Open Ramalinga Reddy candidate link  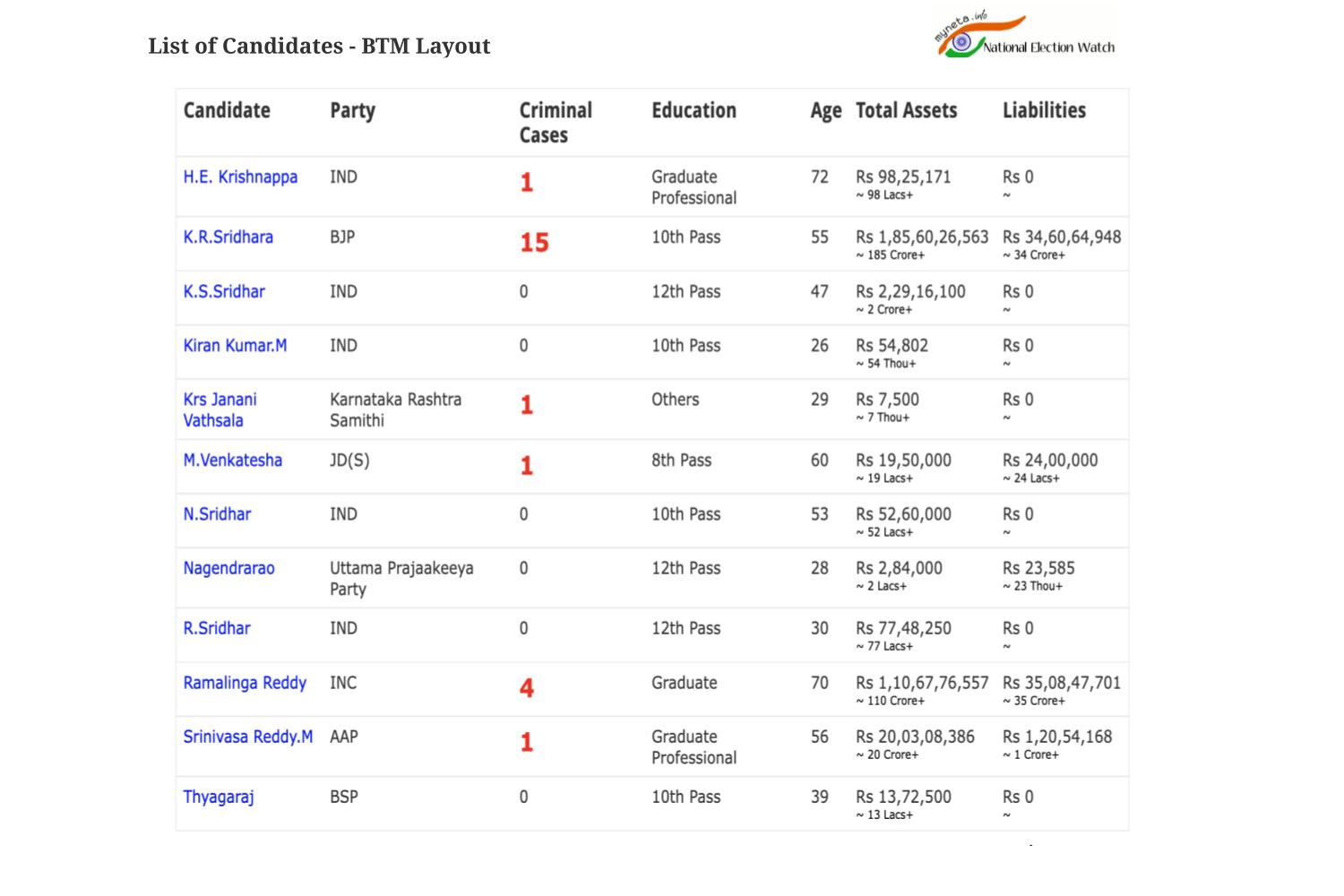(245, 683)
